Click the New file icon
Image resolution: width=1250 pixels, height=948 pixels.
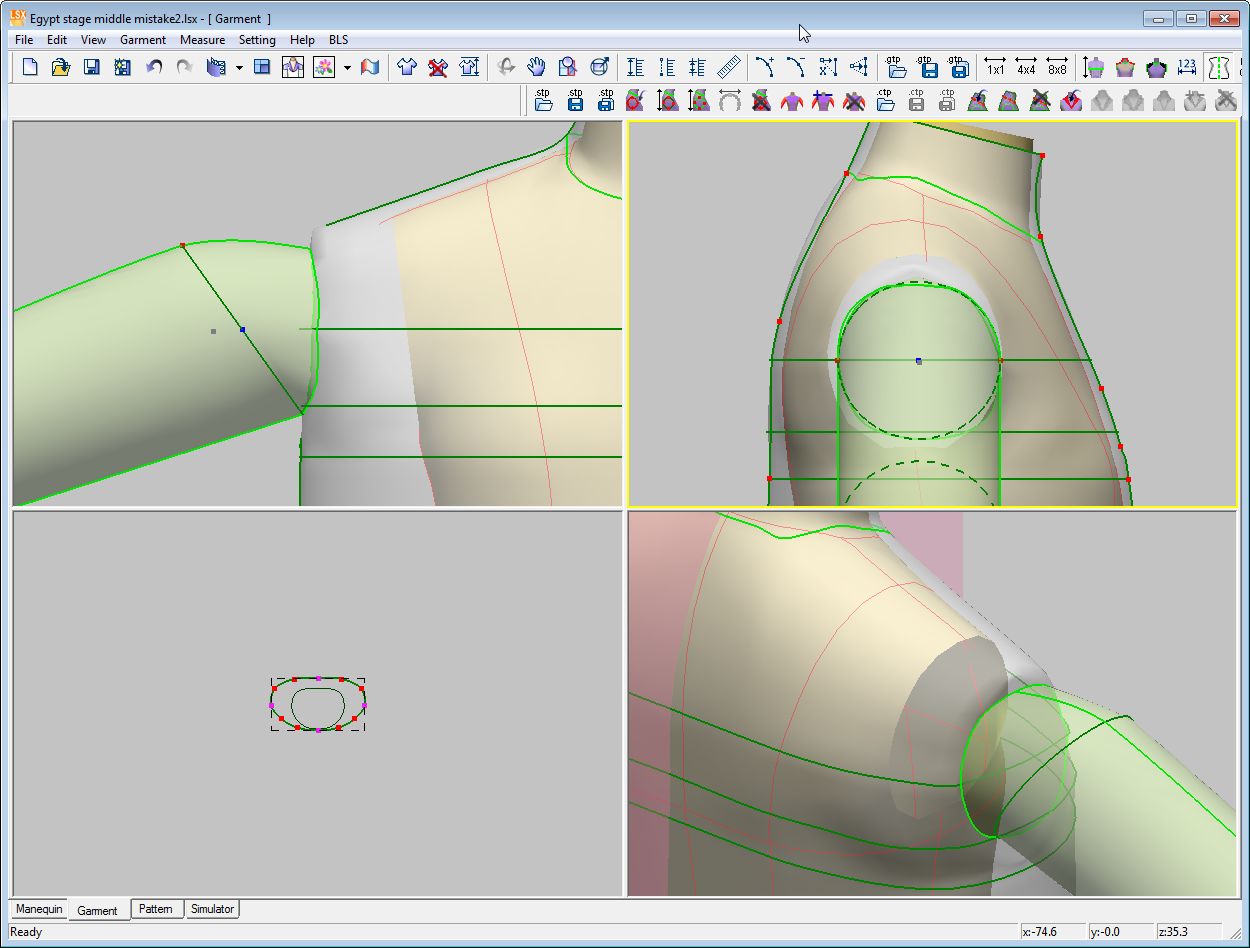[30, 67]
